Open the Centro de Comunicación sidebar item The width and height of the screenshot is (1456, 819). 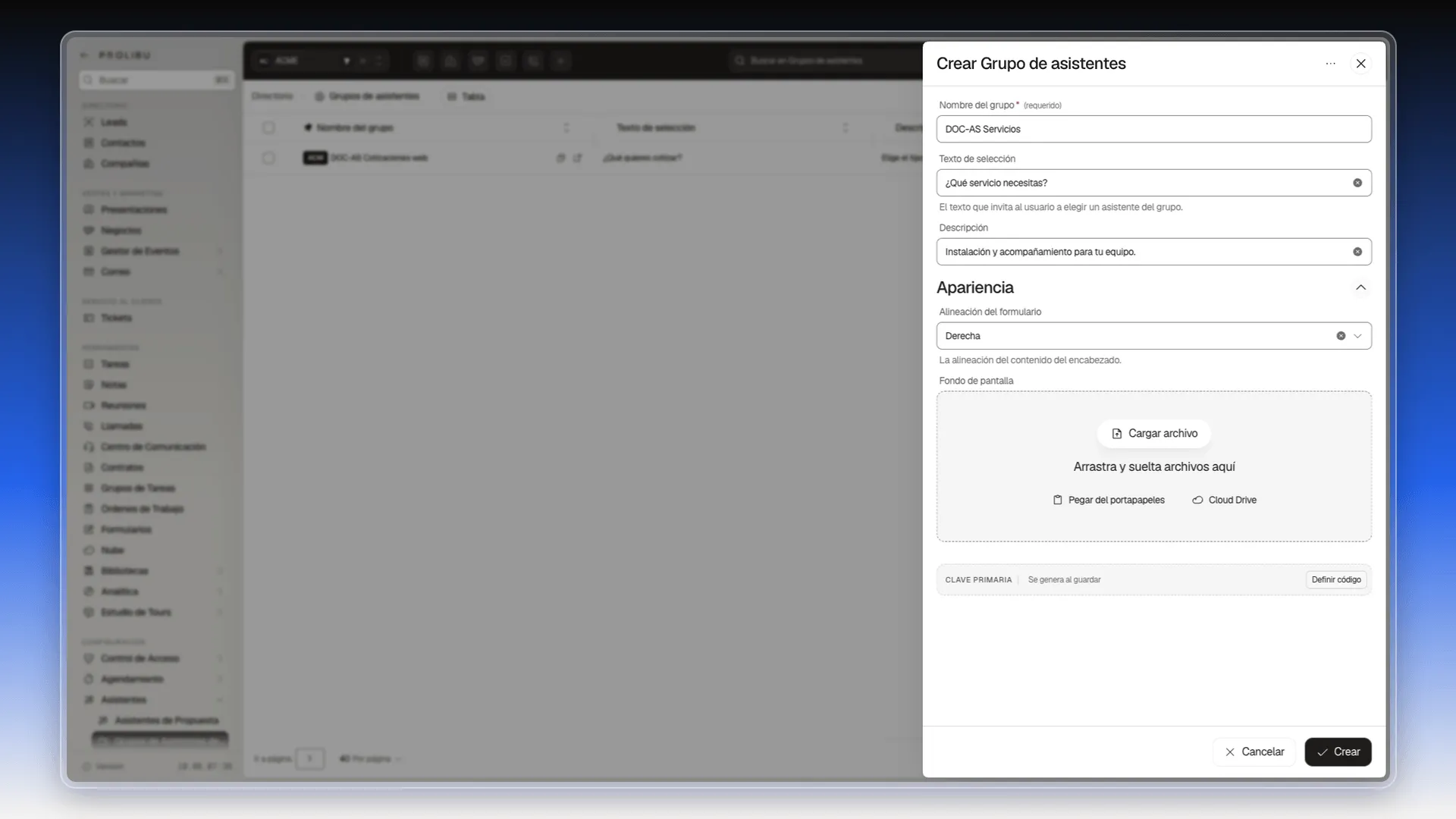pyautogui.click(x=153, y=447)
